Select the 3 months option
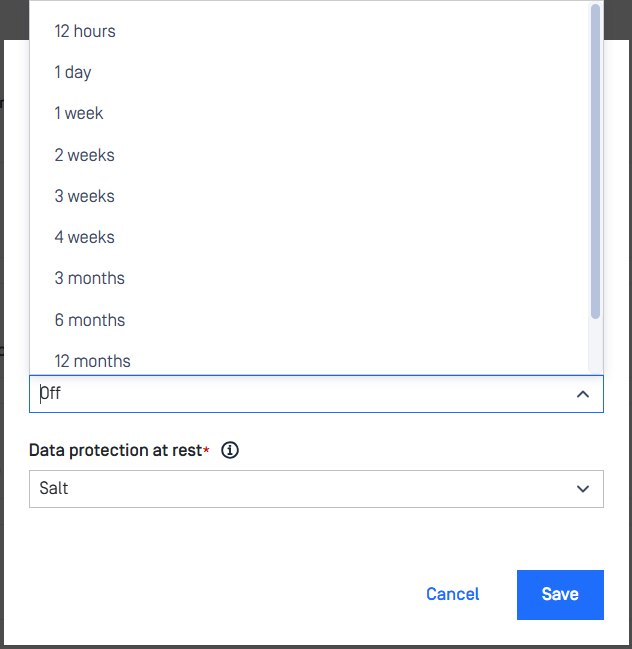632x649 pixels. point(309,278)
